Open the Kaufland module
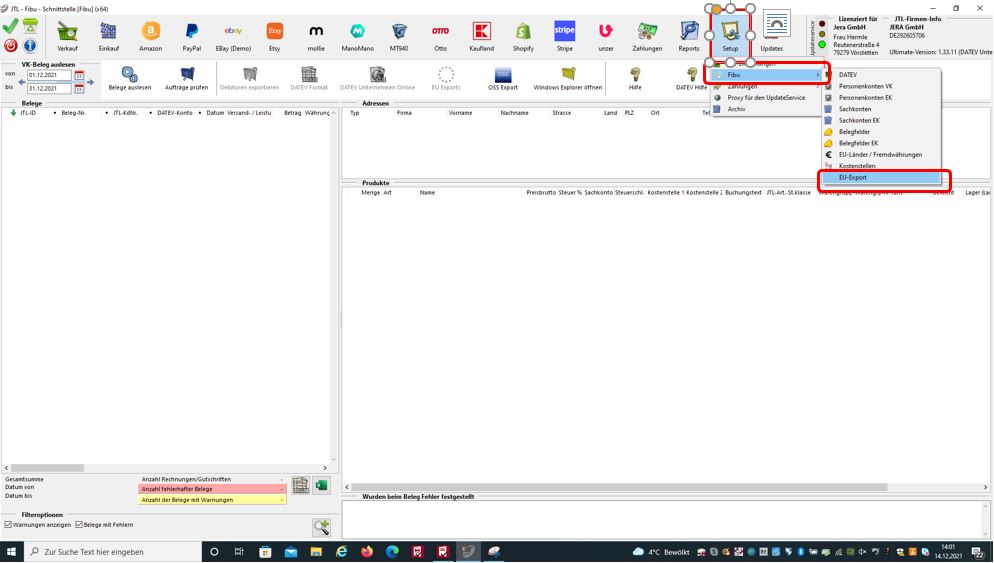Screen dimensions: 994x563 coord(481,36)
